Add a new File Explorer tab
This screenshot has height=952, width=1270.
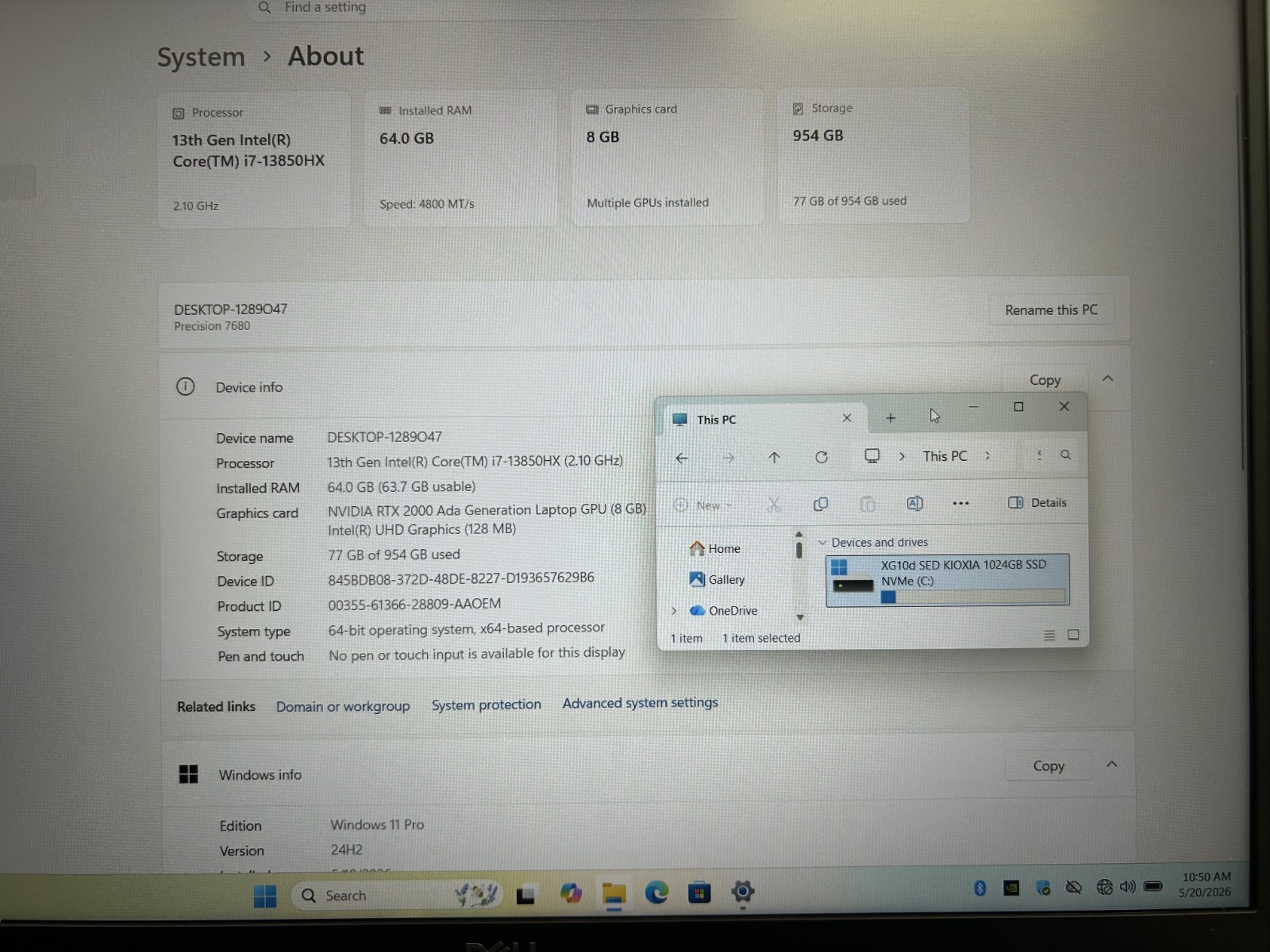point(891,418)
